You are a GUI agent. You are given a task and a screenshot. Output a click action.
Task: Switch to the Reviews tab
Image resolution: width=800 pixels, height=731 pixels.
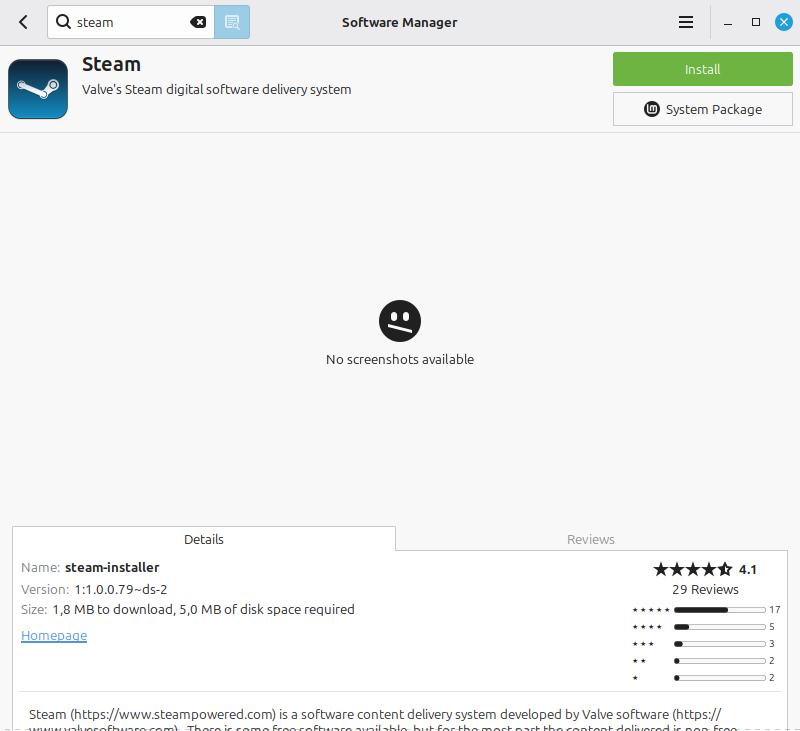[x=591, y=539]
